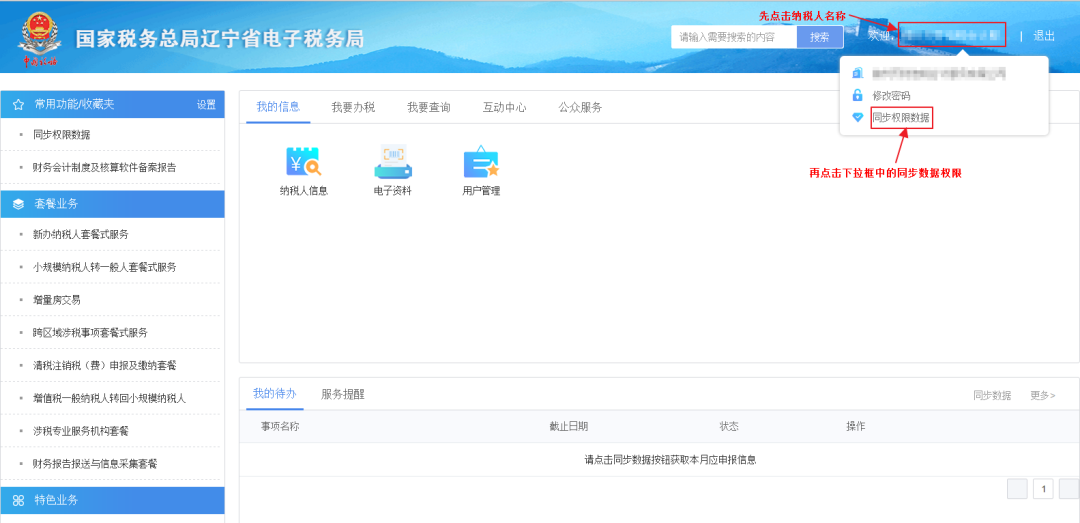Click the 截止日期 column header
The image size is (1080, 523).
coord(569,427)
